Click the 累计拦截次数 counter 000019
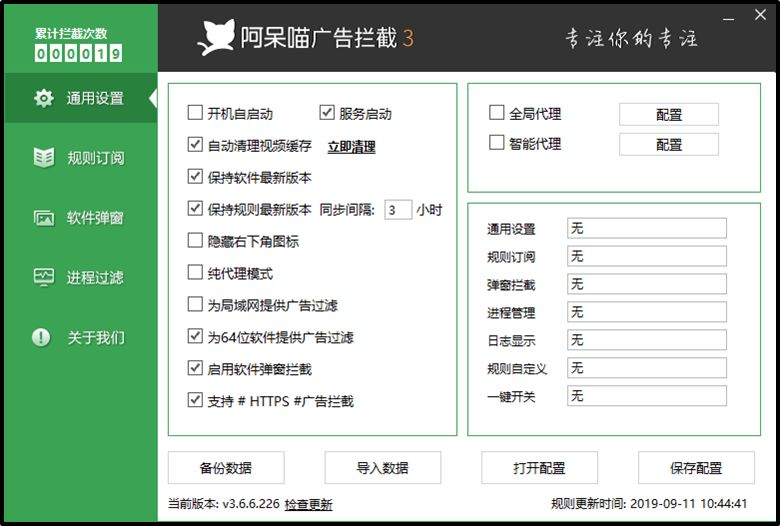The image size is (780, 526). pos(79,53)
